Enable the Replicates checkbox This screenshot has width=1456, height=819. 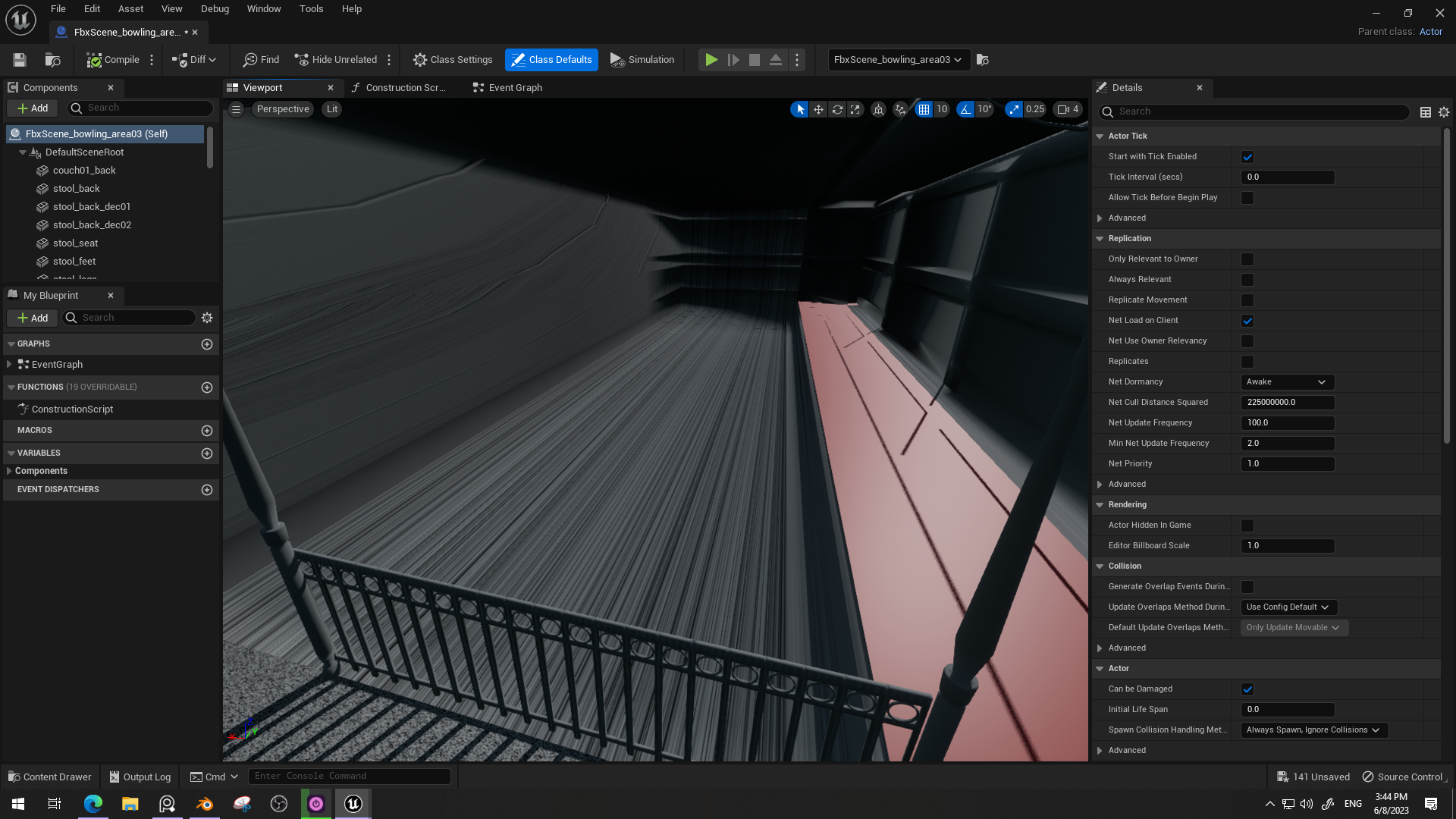[1247, 362]
